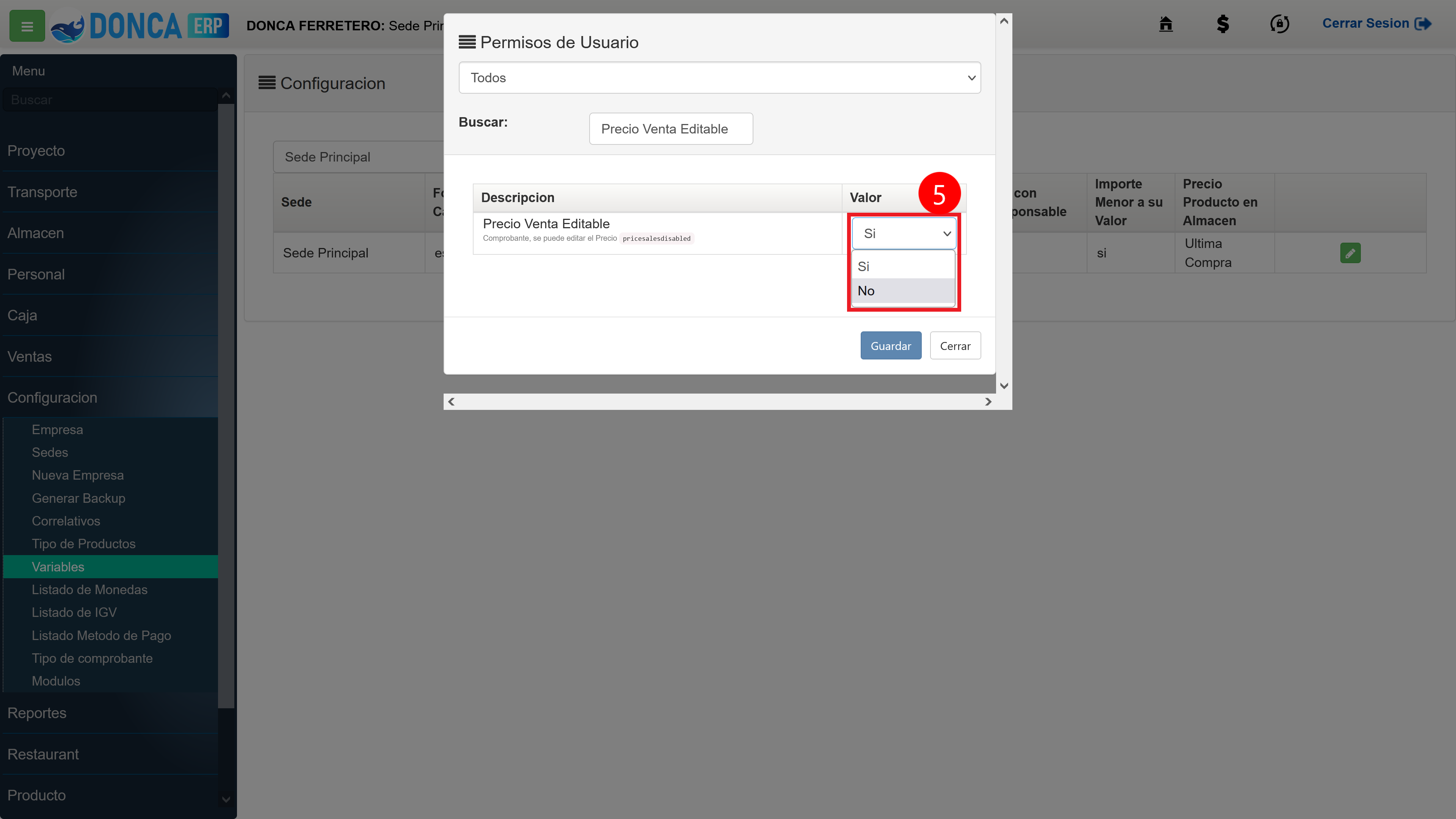The image size is (1456, 819).
Task: Open the Sede Principal selector in background page
Action: pos(358,157)
